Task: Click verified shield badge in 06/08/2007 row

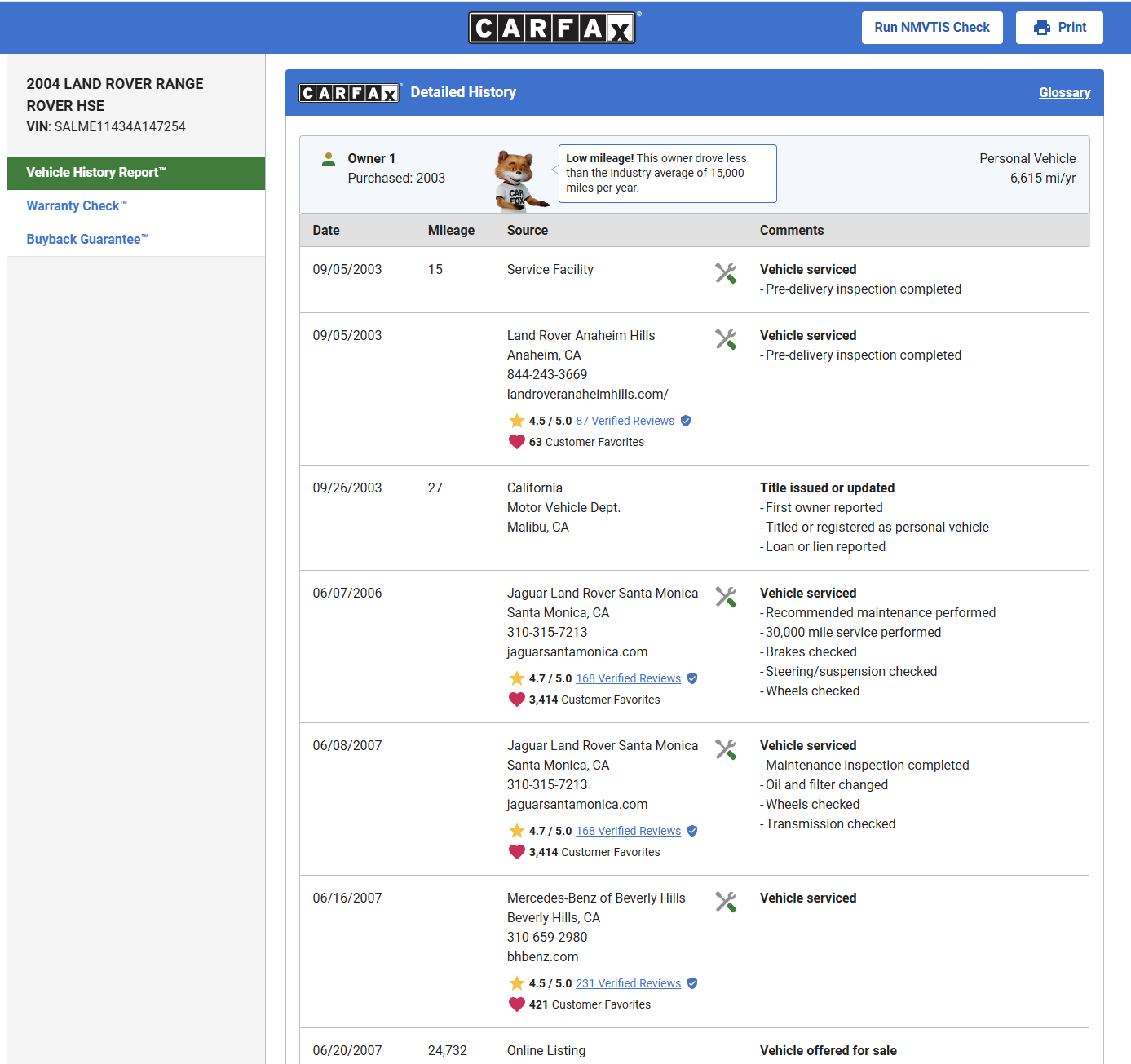Action: pyautogui.click(x=692, y=831)
